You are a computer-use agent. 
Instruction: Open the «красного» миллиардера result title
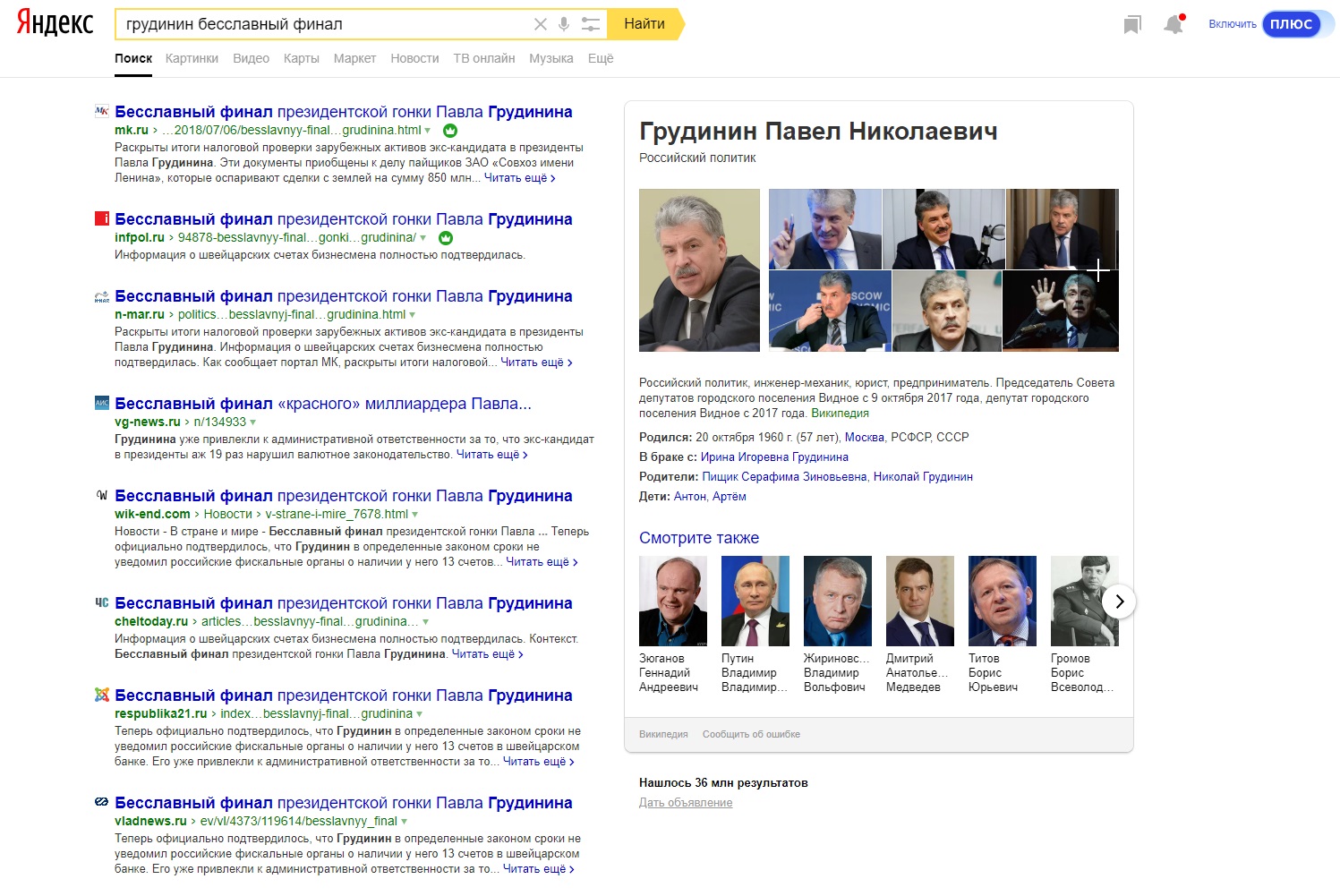[323, 404]
